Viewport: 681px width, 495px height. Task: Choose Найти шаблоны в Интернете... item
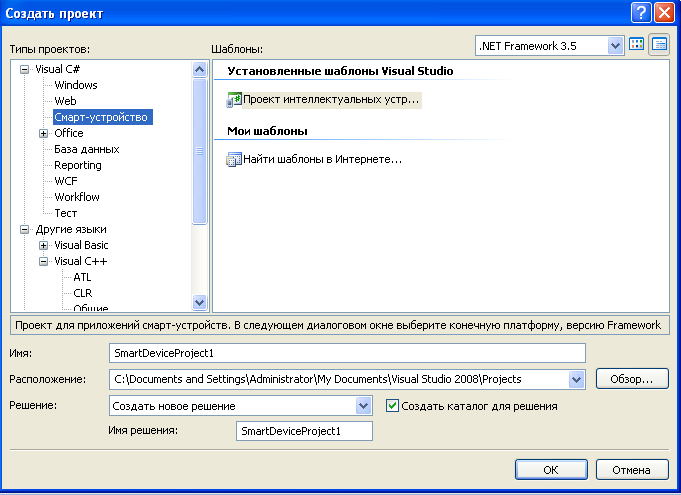coord(322,159)
